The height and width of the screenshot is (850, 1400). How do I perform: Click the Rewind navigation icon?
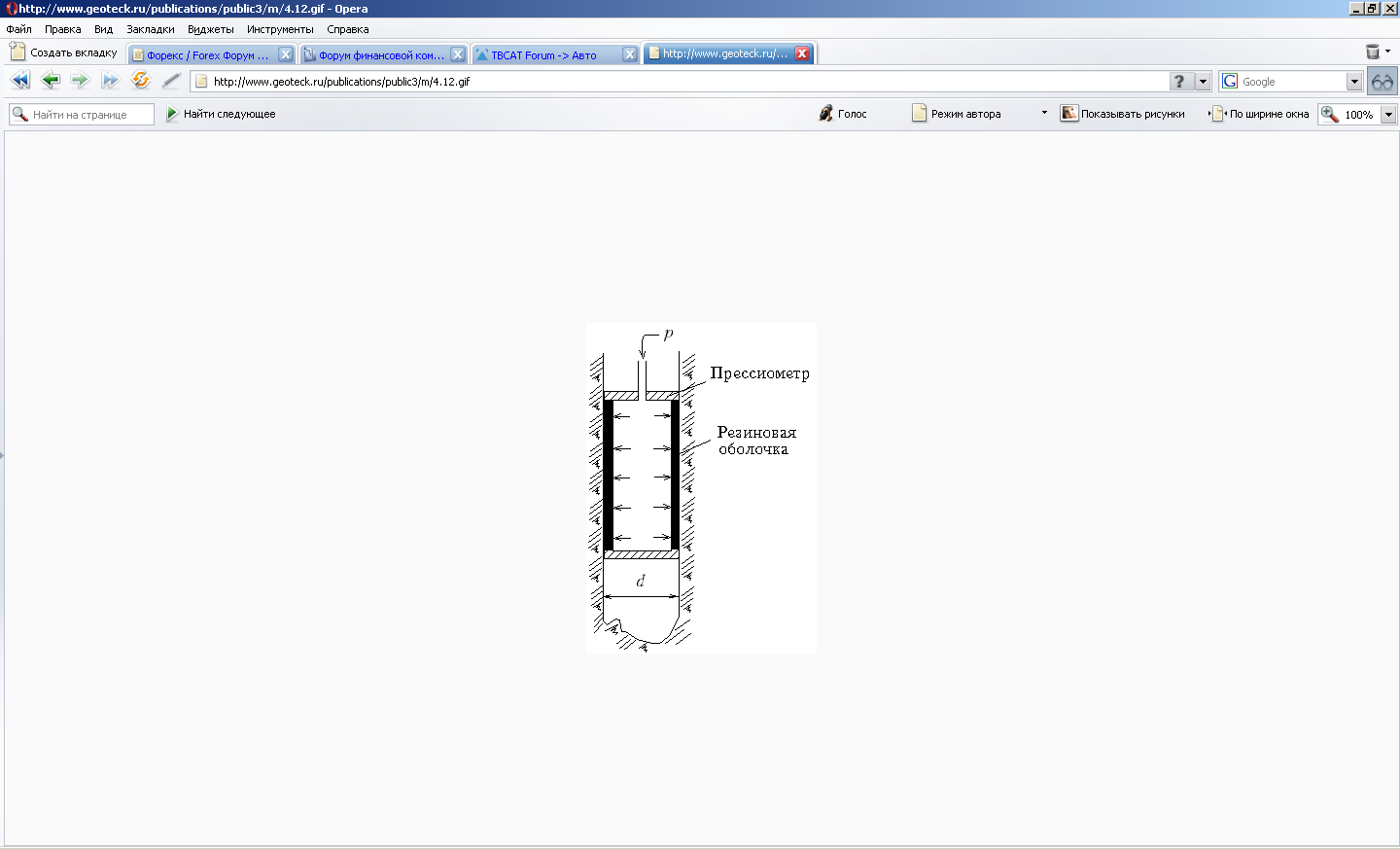coord(20,81)
